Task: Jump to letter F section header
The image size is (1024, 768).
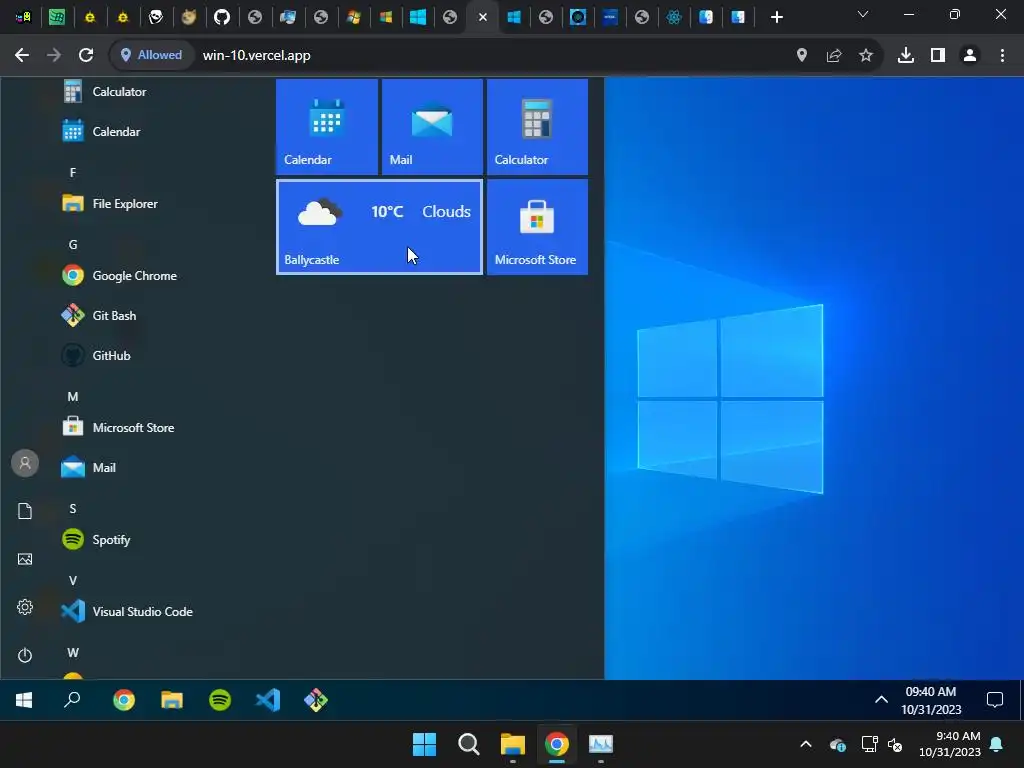Action: [72, 172]
